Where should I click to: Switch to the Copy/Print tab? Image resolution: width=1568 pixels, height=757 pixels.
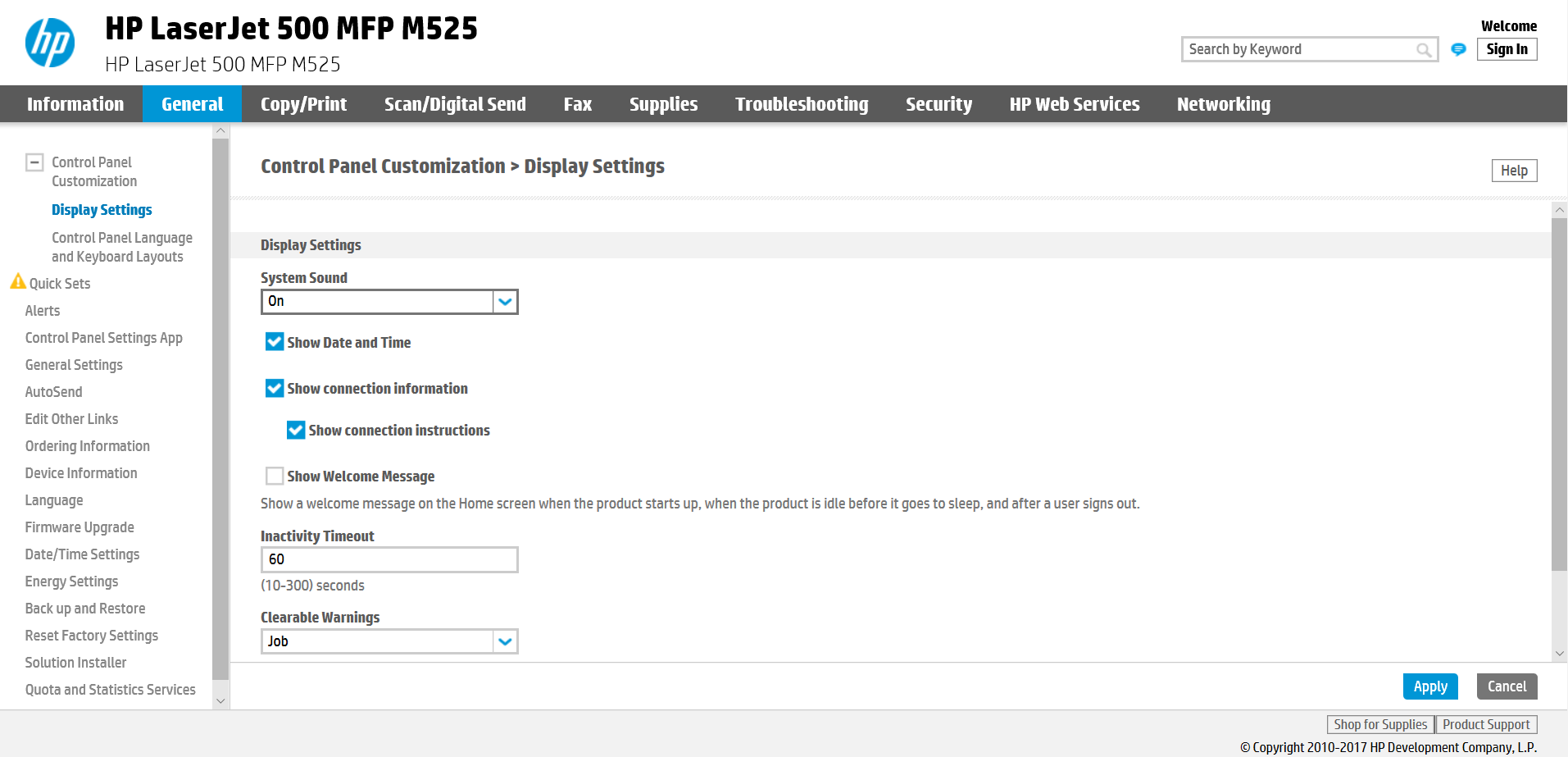coord(304,104)
